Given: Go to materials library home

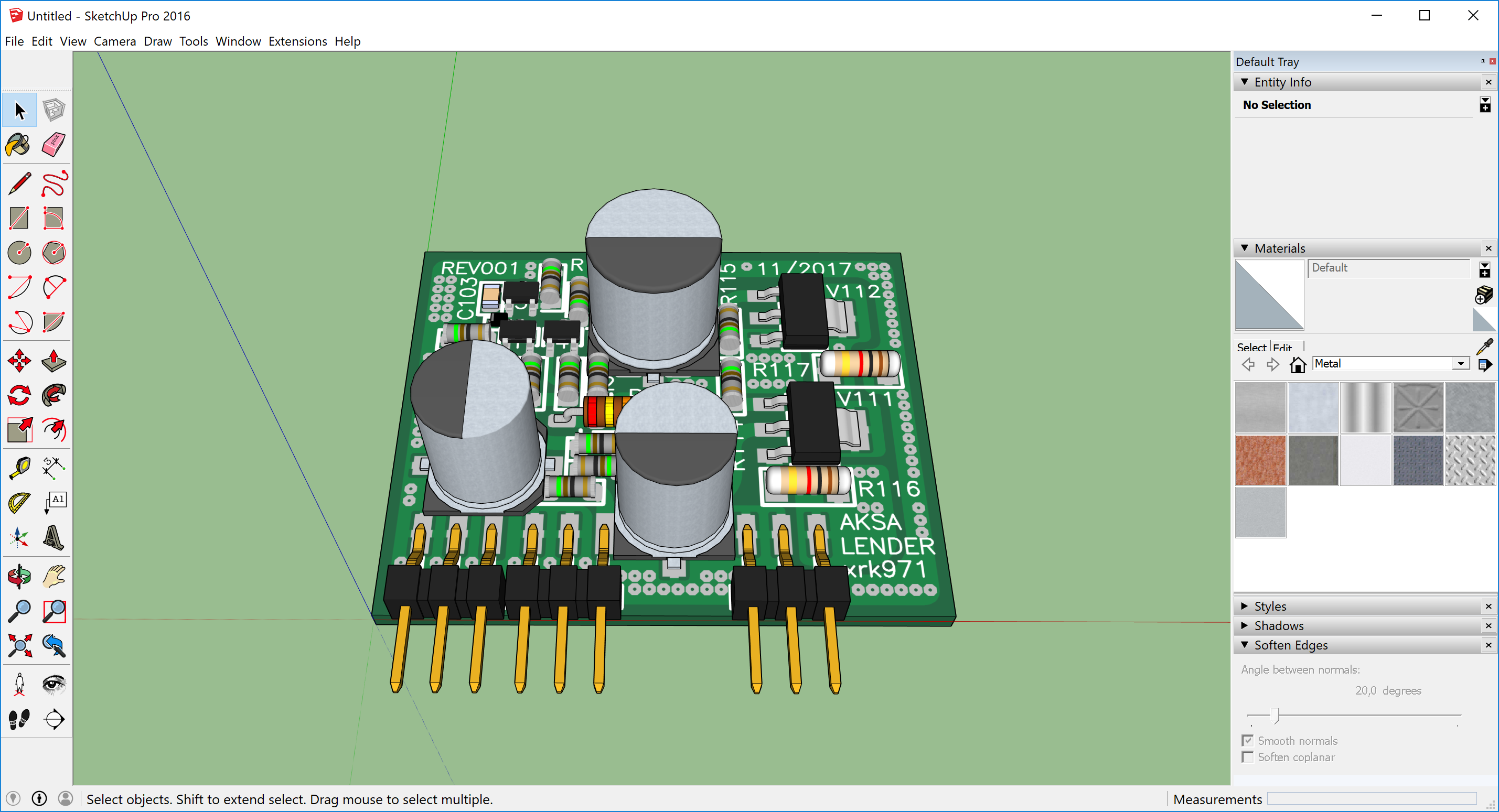Looking at the screenshot, I should coord(1298,365).
